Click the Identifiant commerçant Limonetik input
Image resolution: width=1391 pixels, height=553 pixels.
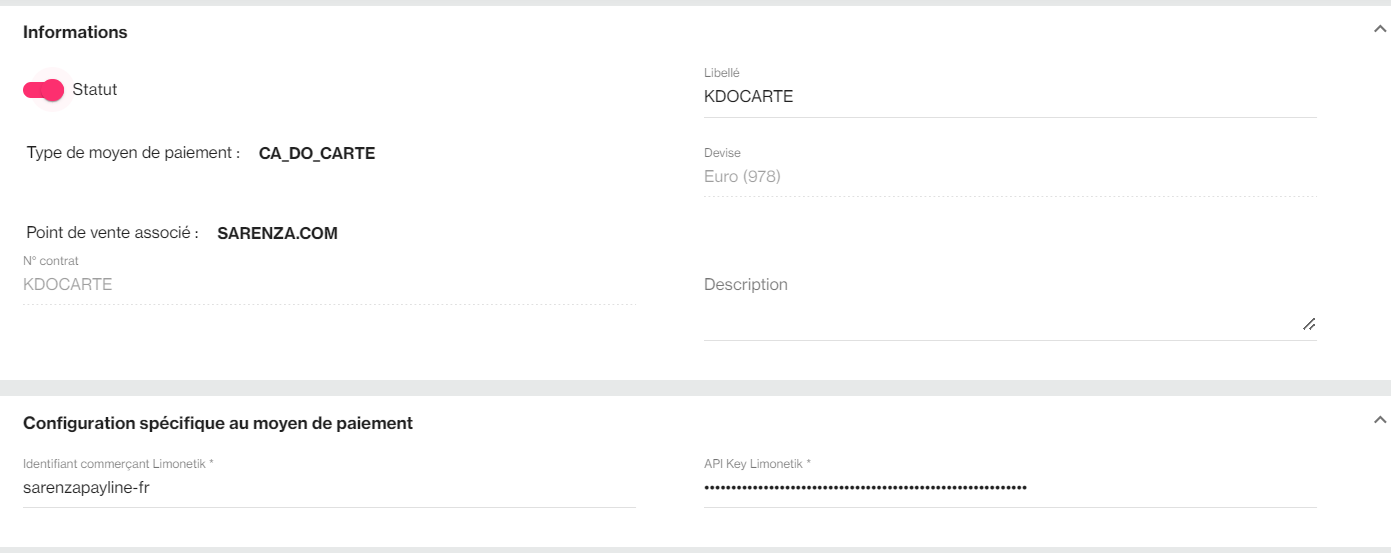[329, 488]
